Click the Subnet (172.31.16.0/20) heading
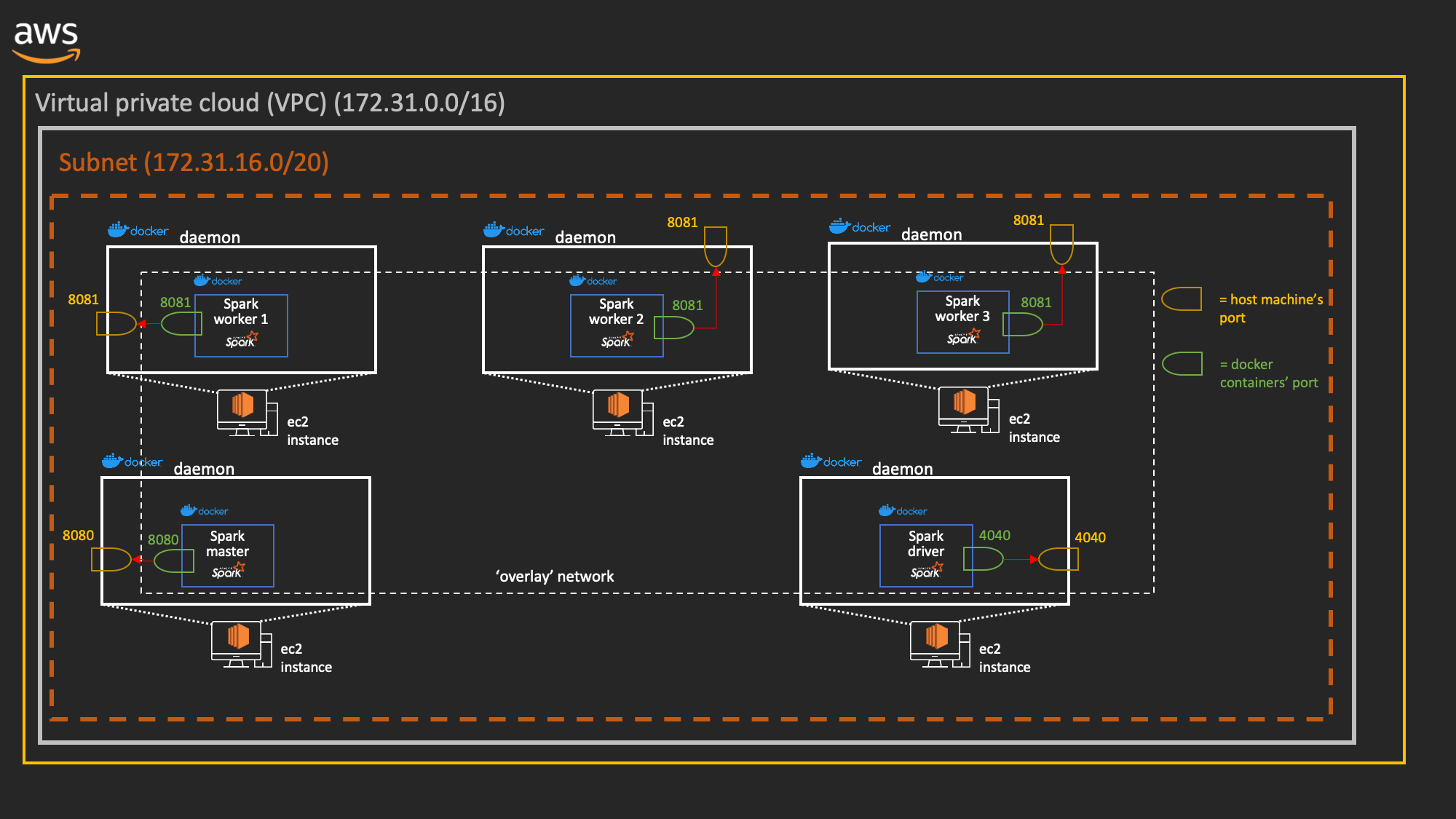 pos(194,162)
